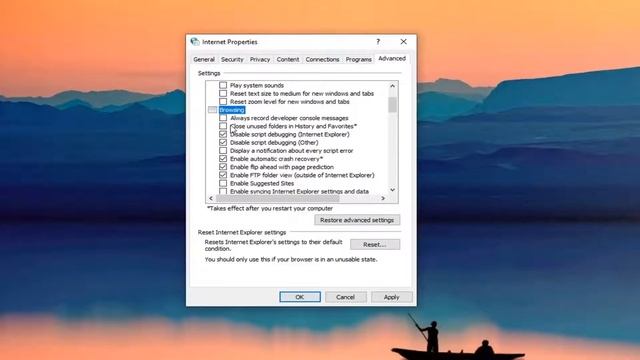640x360 pixels.
Task: Click the Apply button
Action: tap(391, 297)
